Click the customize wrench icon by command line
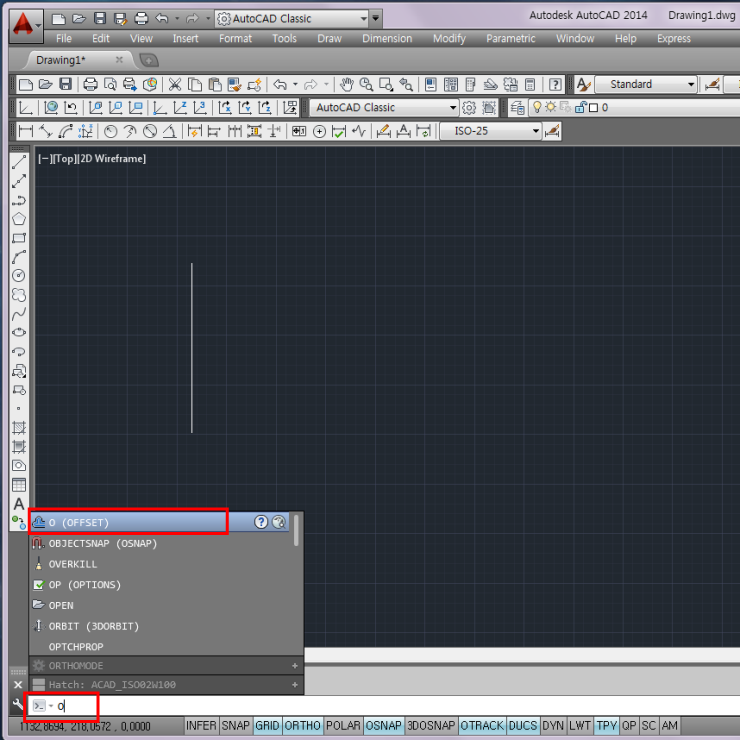 pos(17,705)
